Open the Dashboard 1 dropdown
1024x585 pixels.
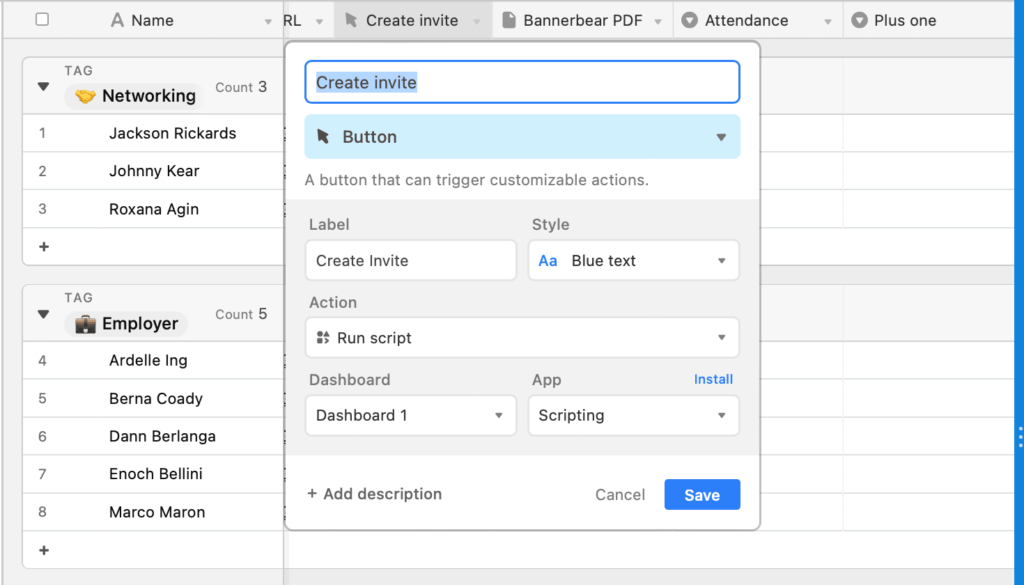(411, 415)
